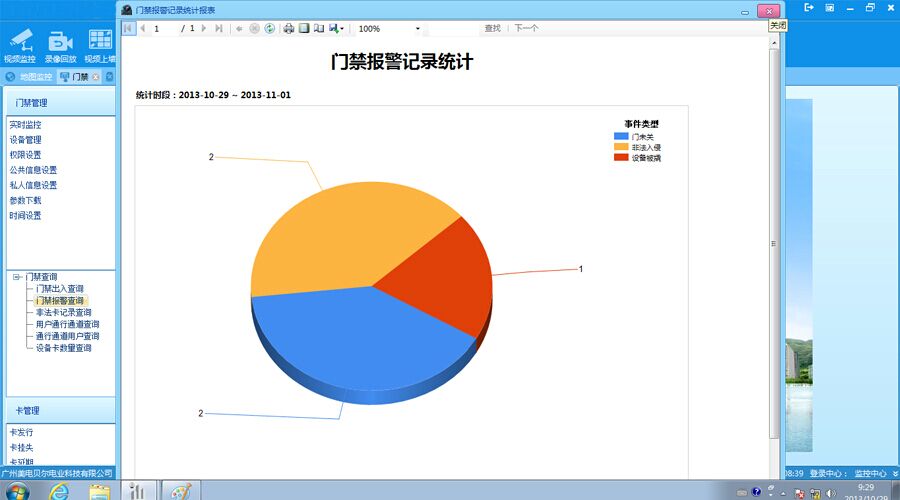Click the refresh icon in report toolbar

[x=270, y=29]
